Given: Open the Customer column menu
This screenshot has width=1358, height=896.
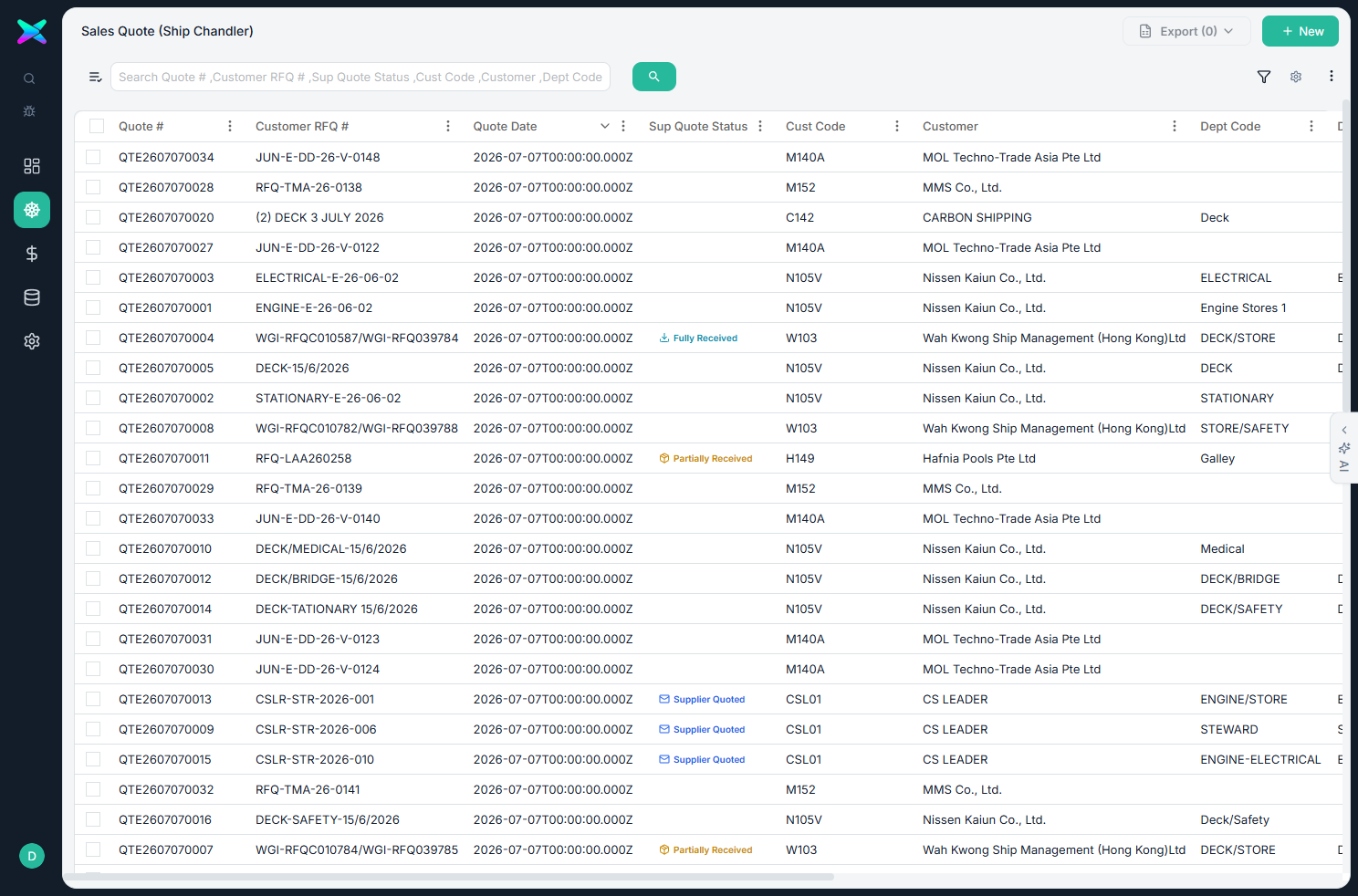Looking at the screenshot, I should pyautogui.click(x=1175, y=126).
